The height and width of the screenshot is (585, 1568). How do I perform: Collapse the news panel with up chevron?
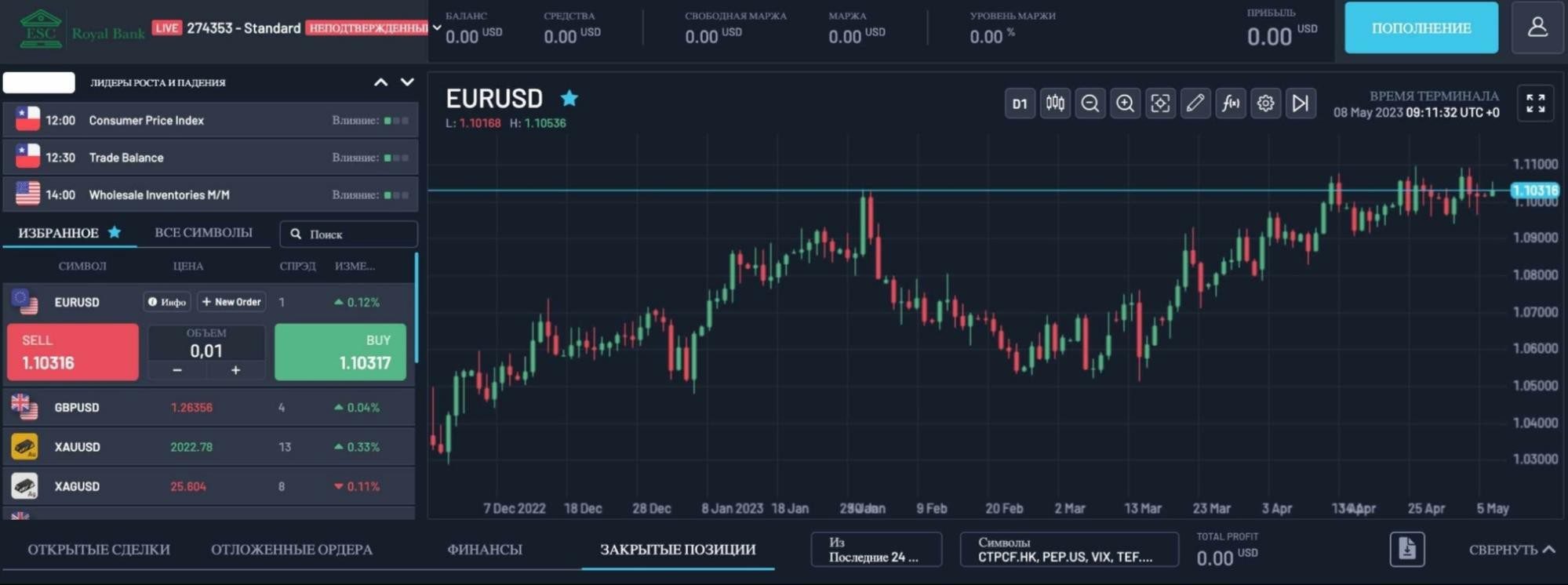(x=380, y=82)
